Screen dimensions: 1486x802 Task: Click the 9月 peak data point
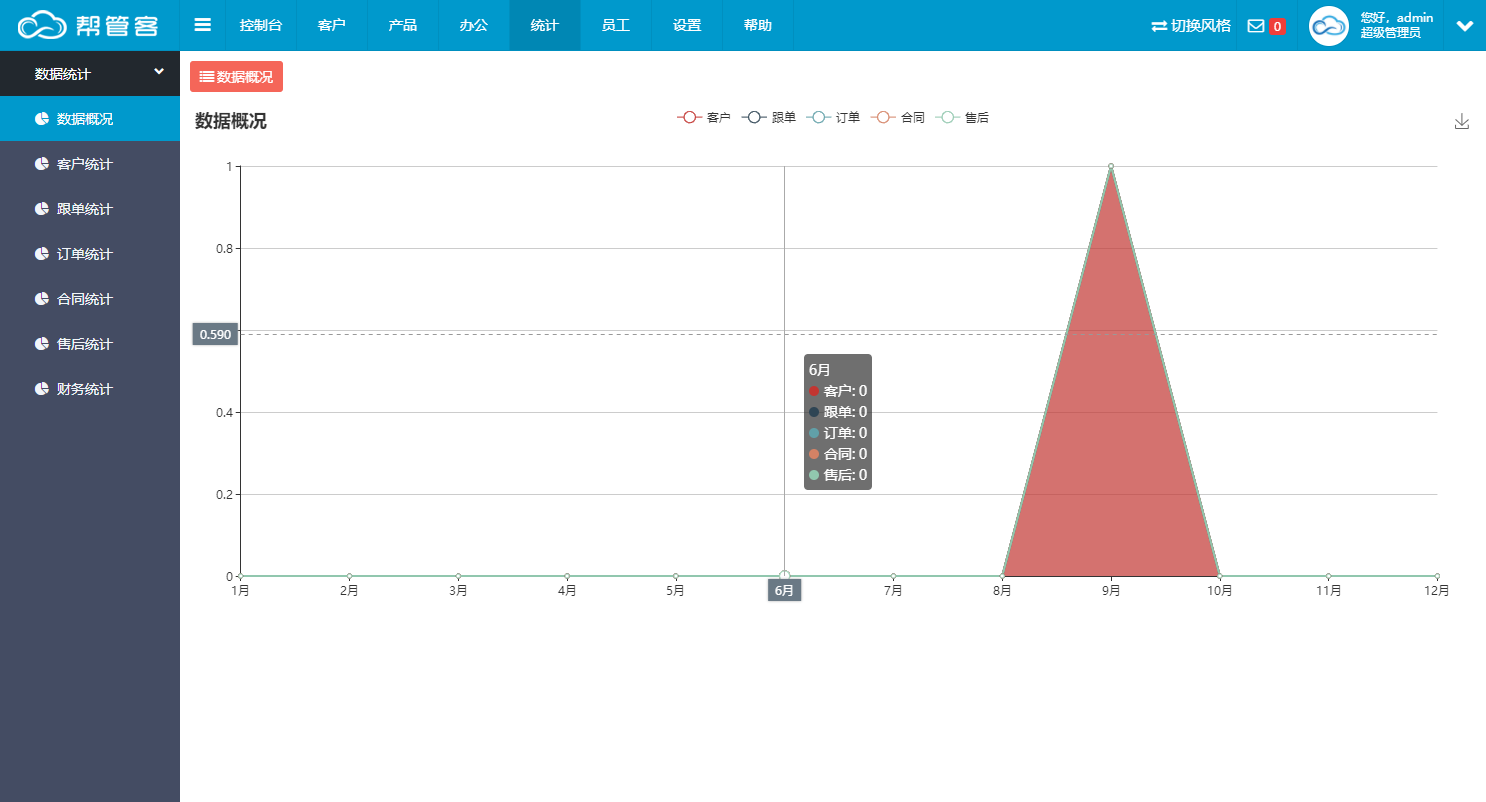1111,166
